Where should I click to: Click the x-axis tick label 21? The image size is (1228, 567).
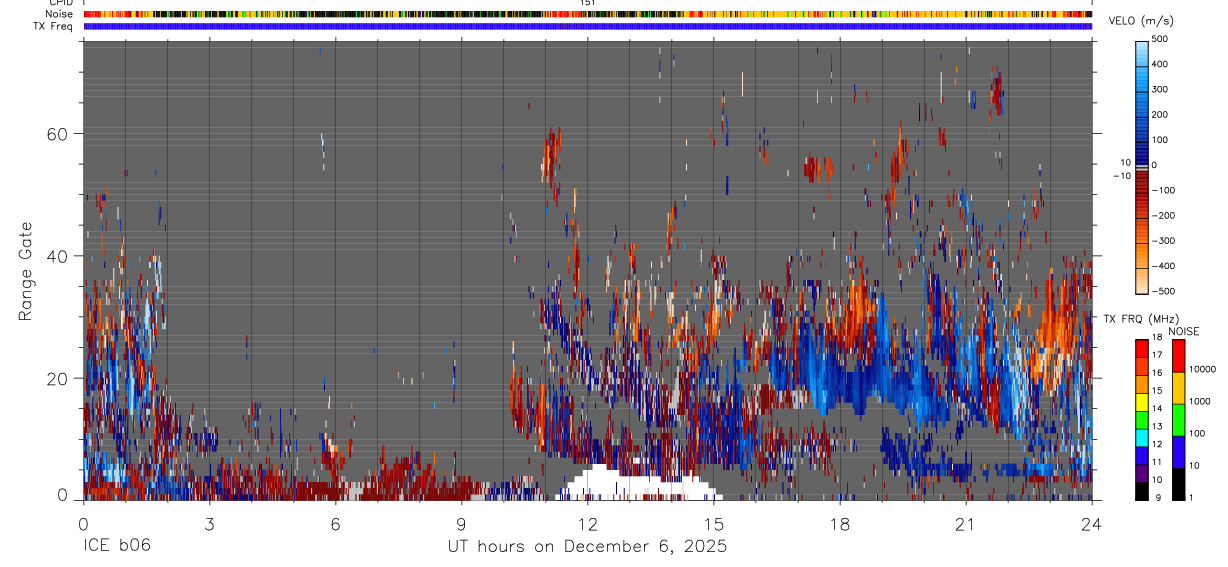click(966, 525)
